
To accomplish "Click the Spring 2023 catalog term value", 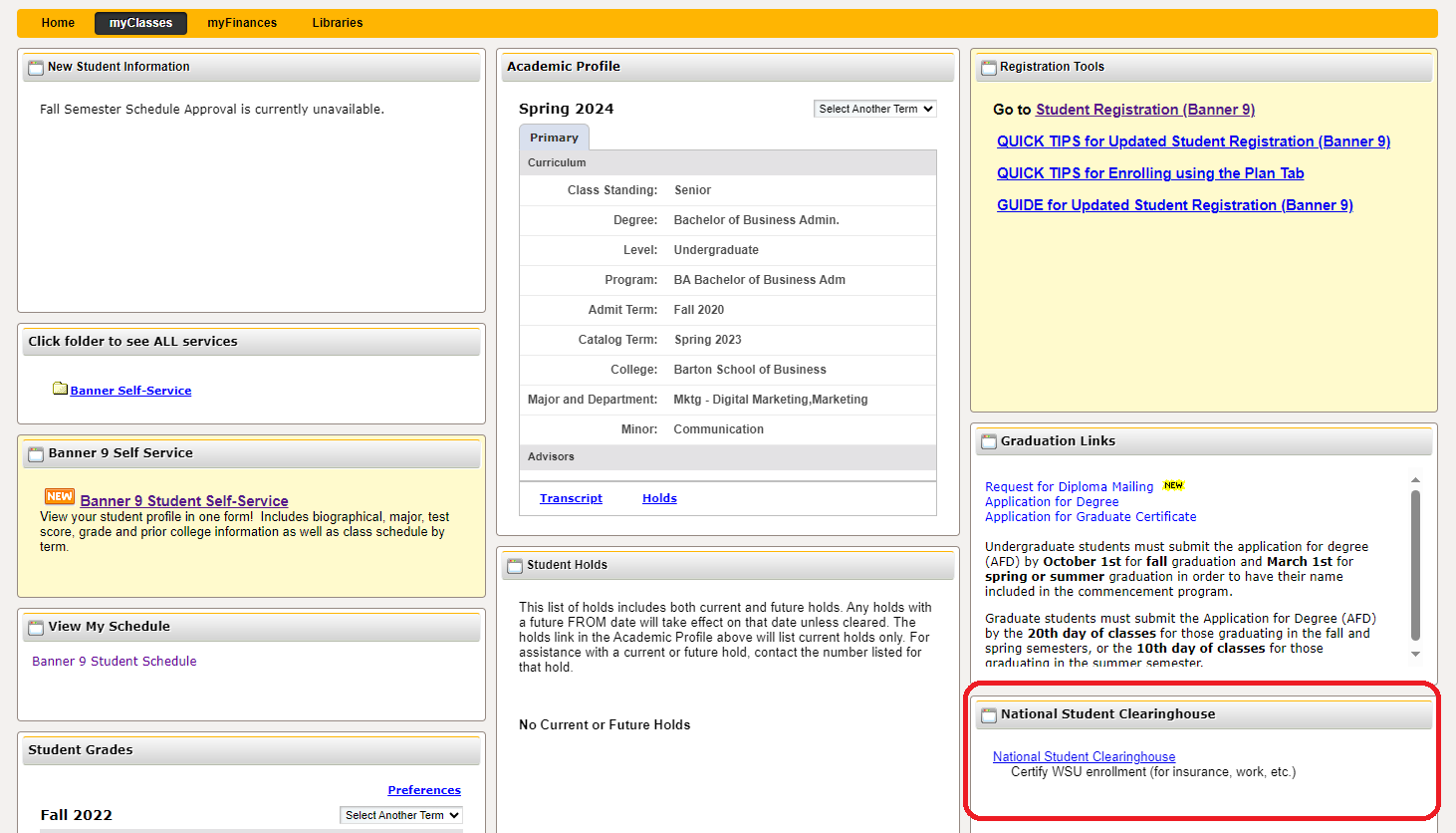I will pyautogui.click(x=708, y=340).
